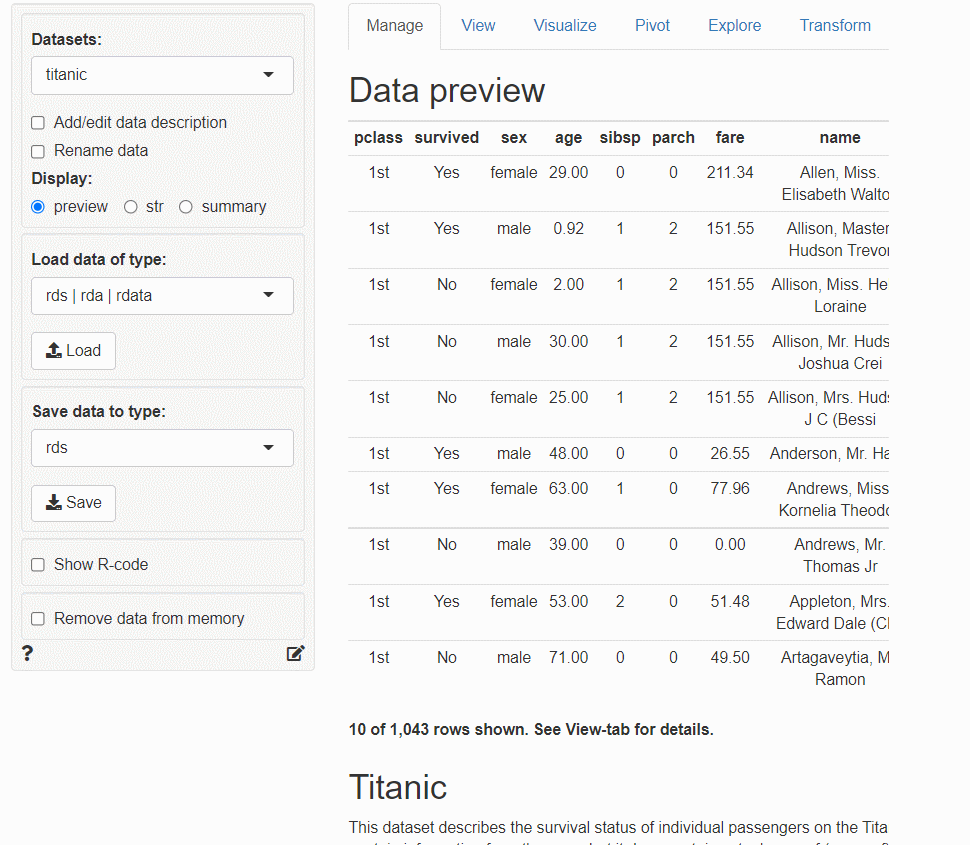Open the Save data to type dropdown
Image resolution: width=970 pixels, height=845 pixels.
tap(162, 448)
